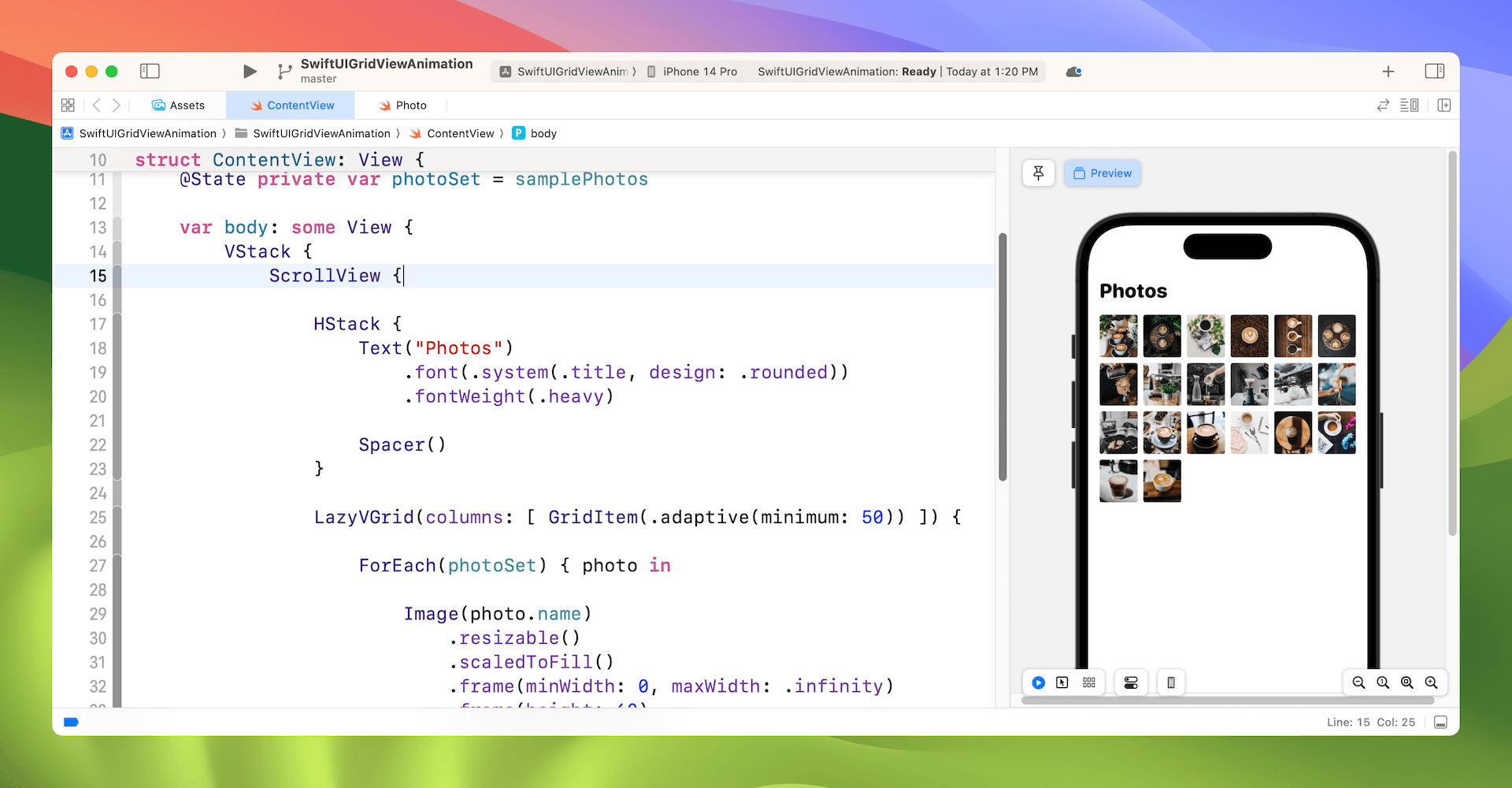Screen dimensions: 1512x788
Task: Click the struct ContentView sticky header line
Action: (280, 160)
